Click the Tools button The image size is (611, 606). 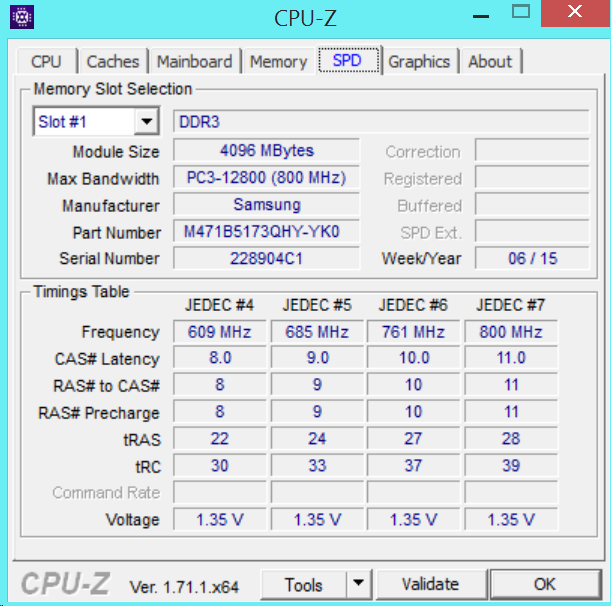[x=303, y=585]
